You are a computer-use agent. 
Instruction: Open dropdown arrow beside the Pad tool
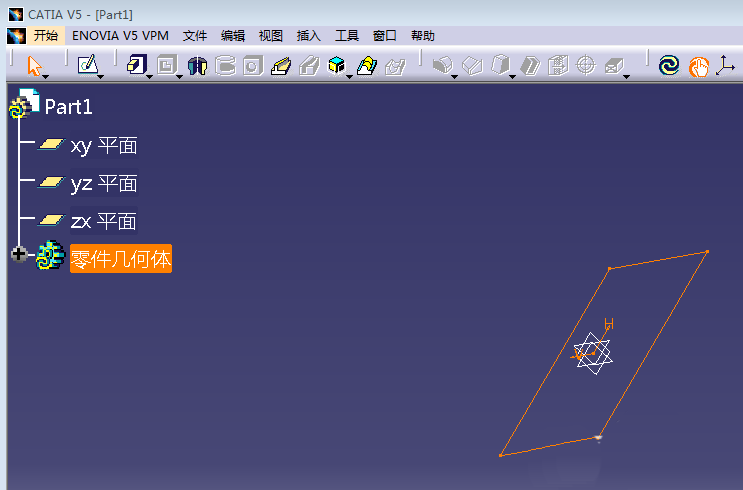point(149,75)
